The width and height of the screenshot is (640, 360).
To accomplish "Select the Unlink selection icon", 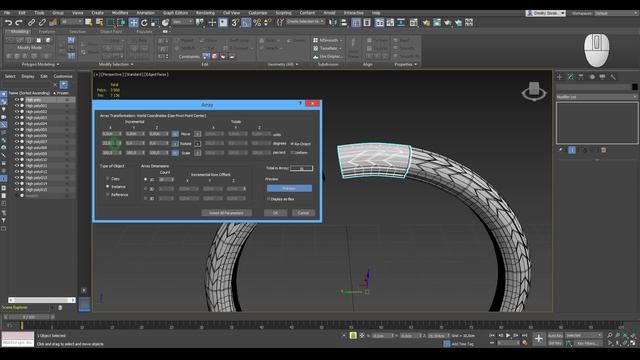I will point(42,23).
